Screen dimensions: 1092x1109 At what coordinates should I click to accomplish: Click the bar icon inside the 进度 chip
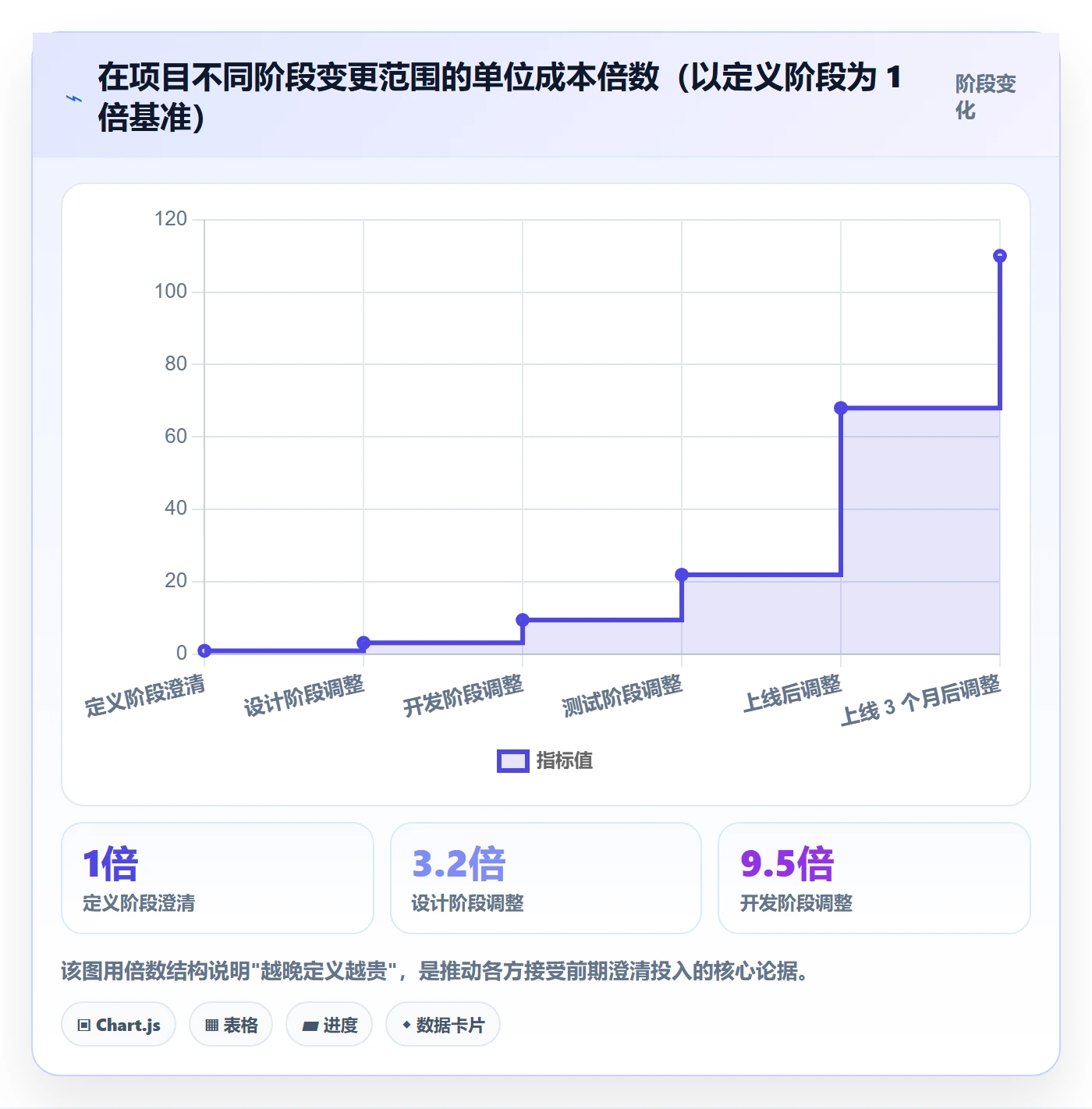(310, 1026)
